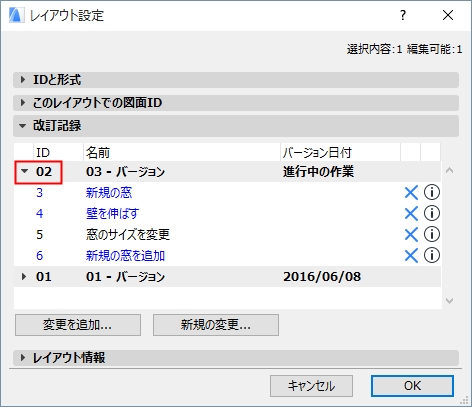
Task: Select the 新規の窓を追加 change name
Action: click(x=125, y=256)
